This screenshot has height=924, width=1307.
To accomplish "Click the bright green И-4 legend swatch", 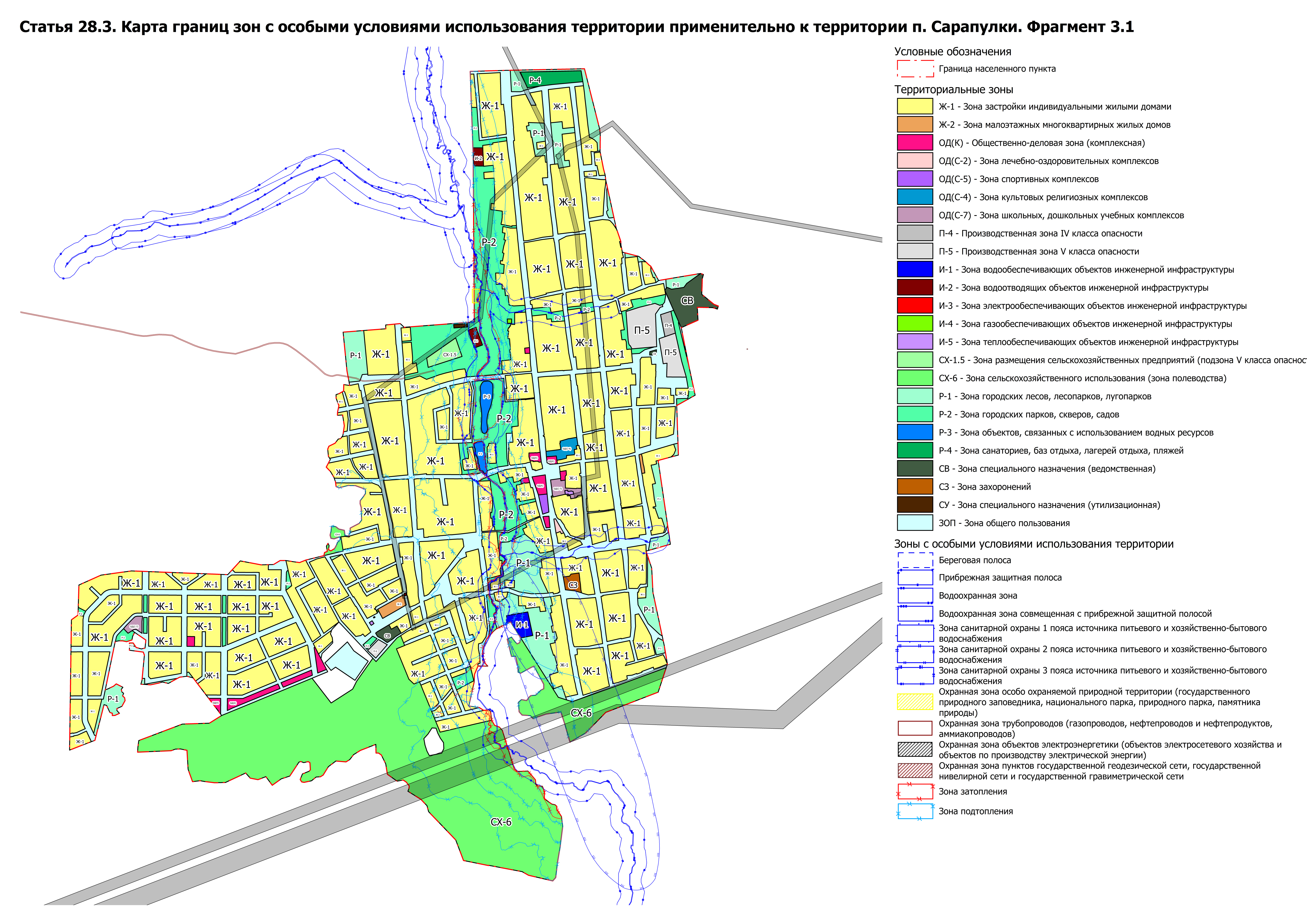I will pos(915,324).
